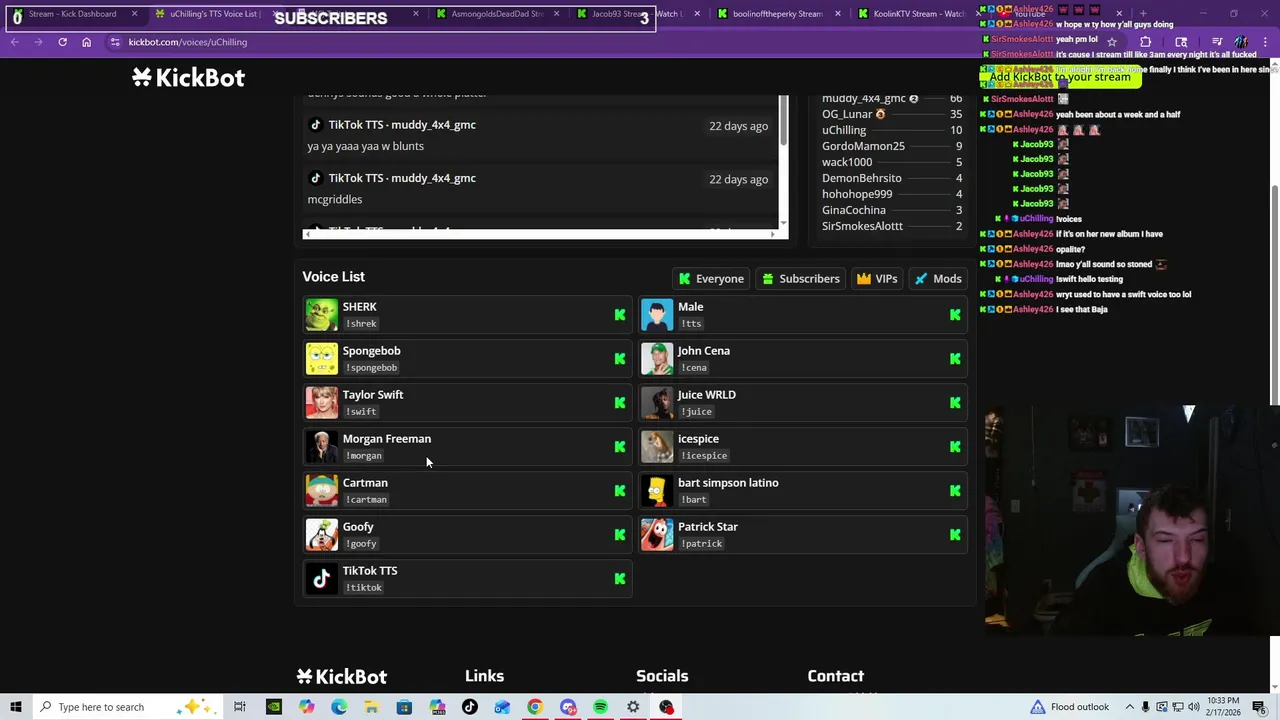Screen dimensions: 1280x720
Task: Open TikTok app from the taskbar
Action: tap(470, 707)
